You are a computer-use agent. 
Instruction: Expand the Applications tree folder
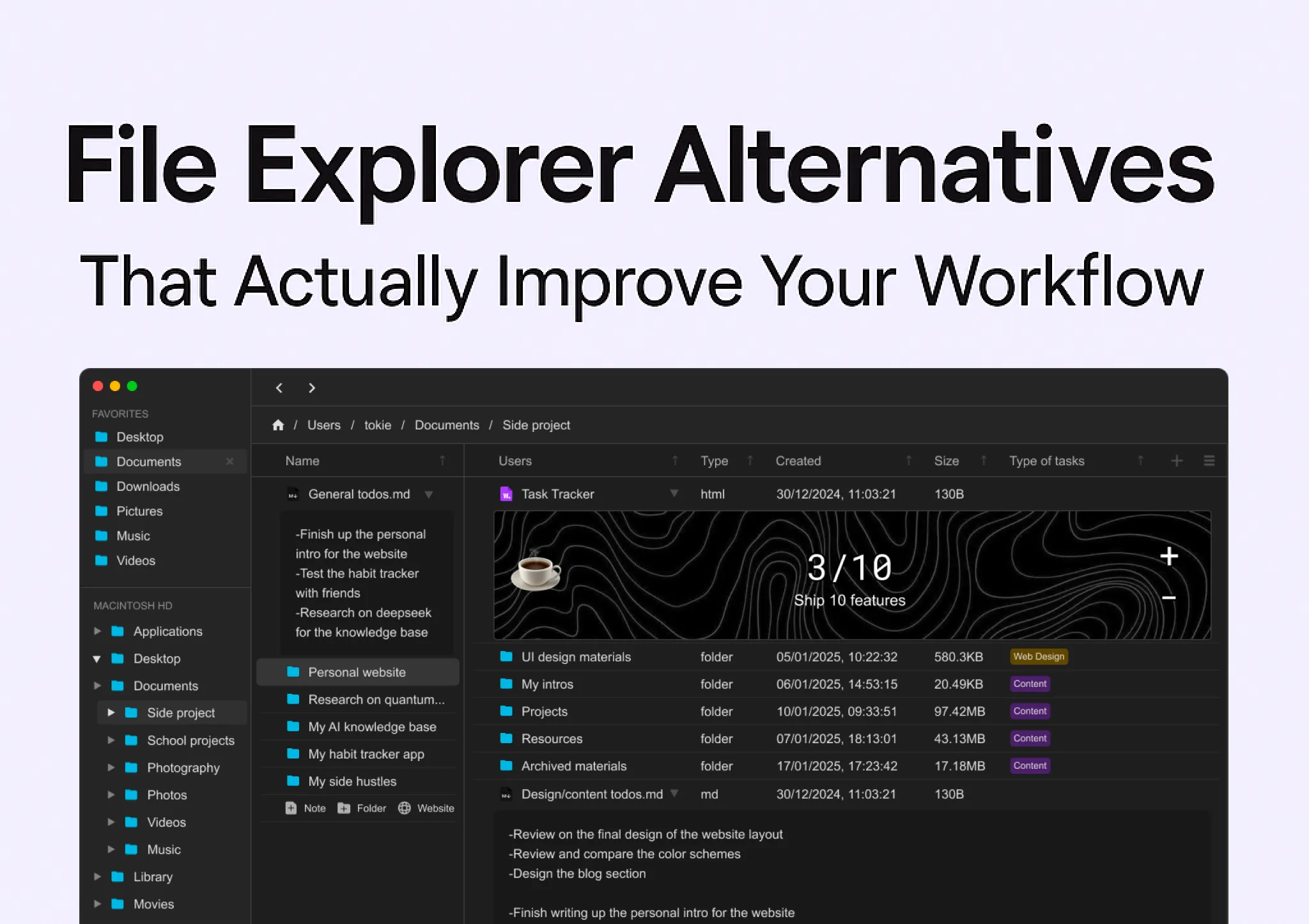(x=97, y=631)
